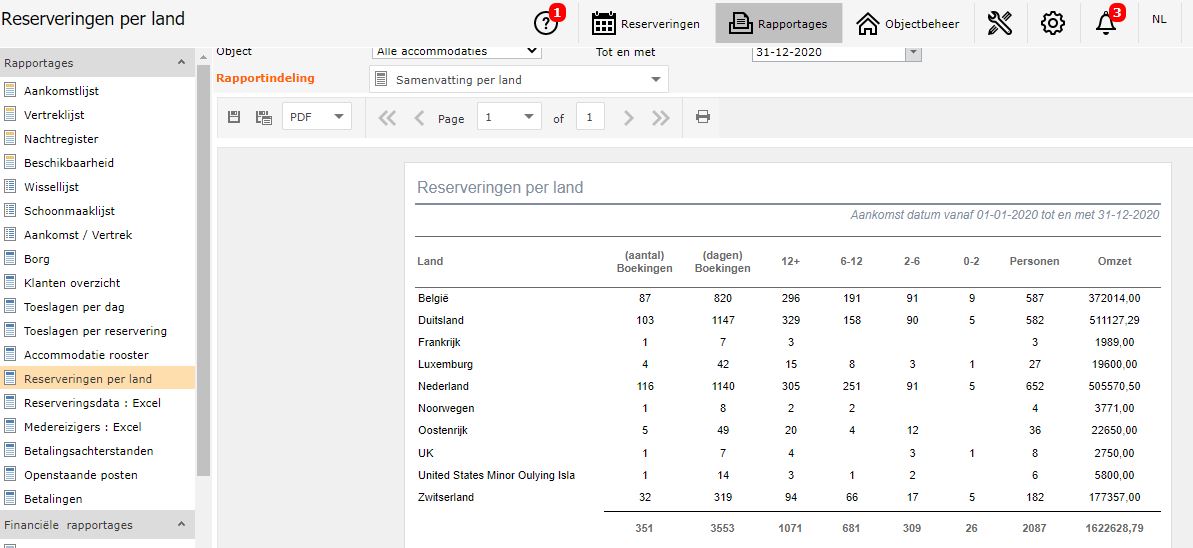
Task: Select Toeslagen per reservering report
Action: 95,330
